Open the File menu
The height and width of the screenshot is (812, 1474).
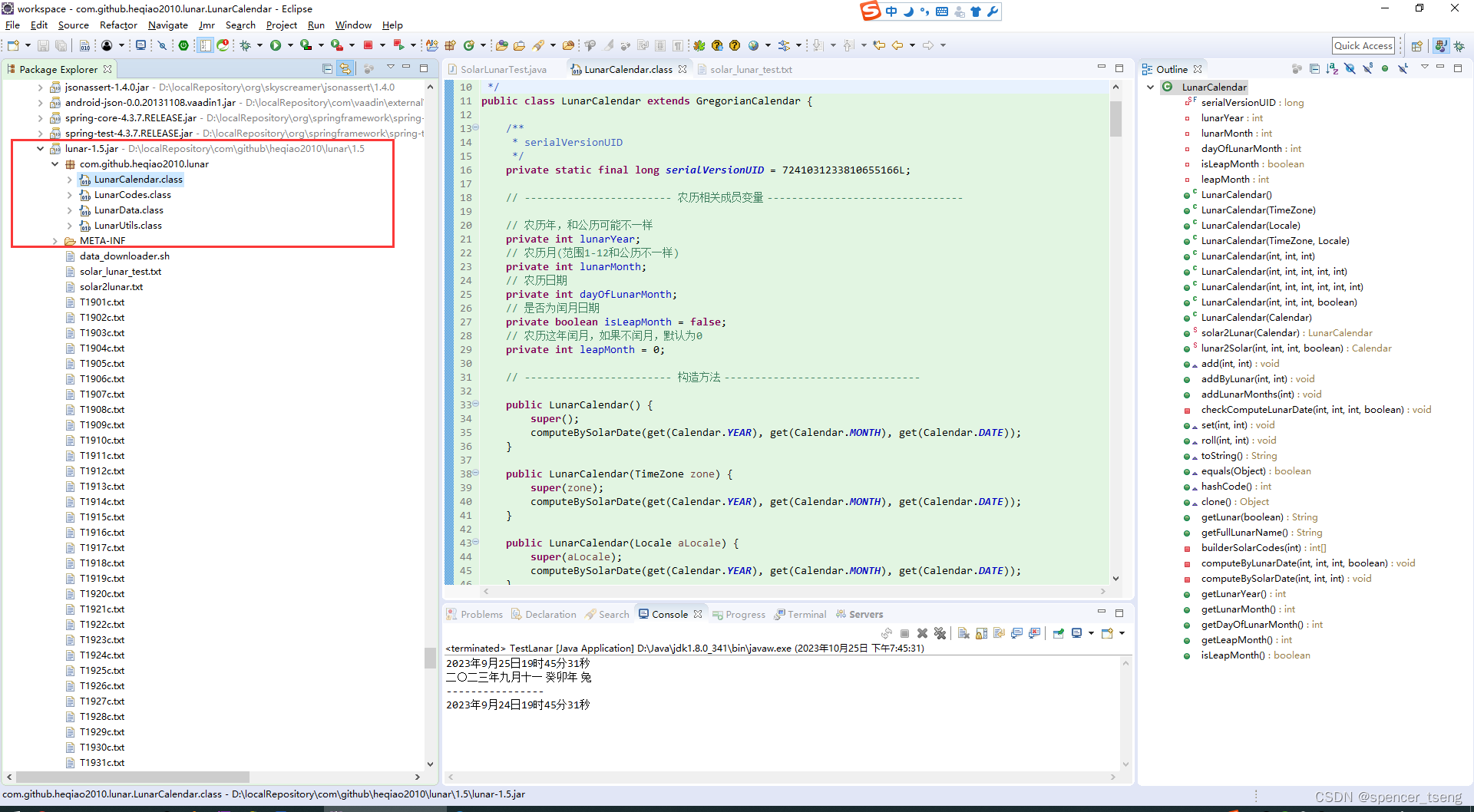click(x=12, y=25)
